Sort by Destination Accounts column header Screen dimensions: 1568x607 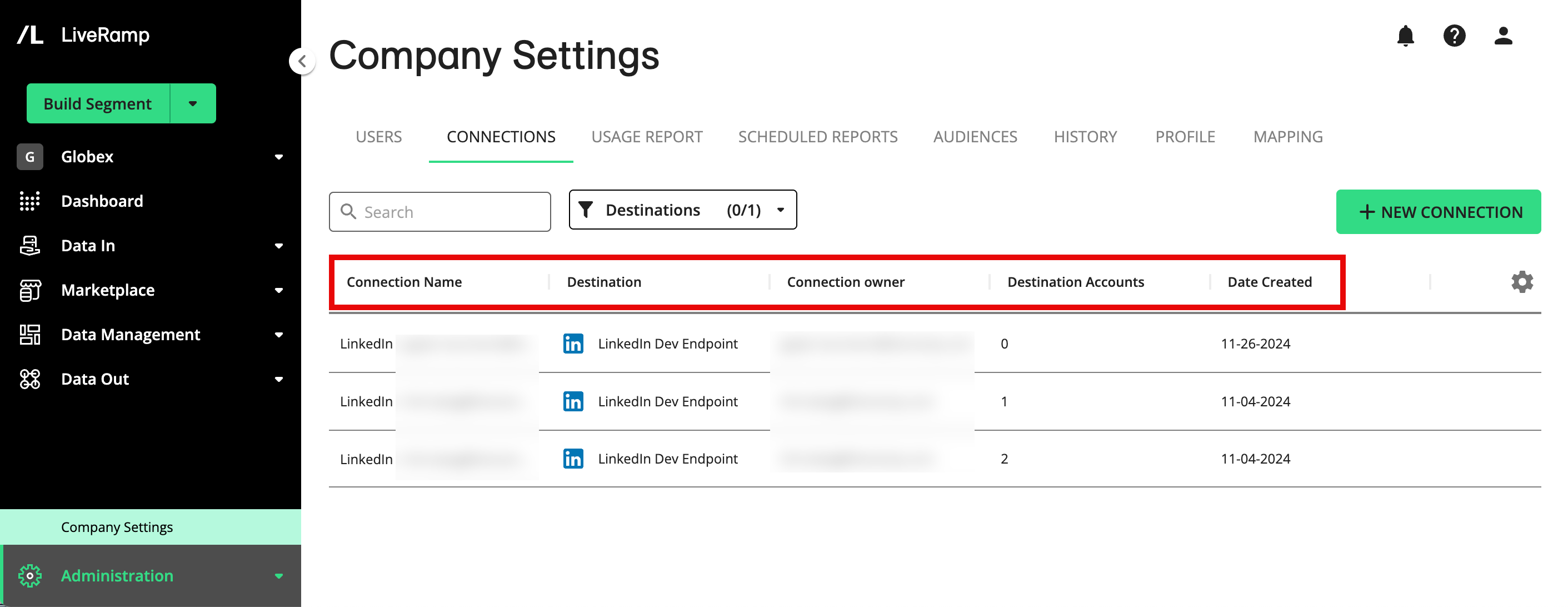coord(1075,282)
